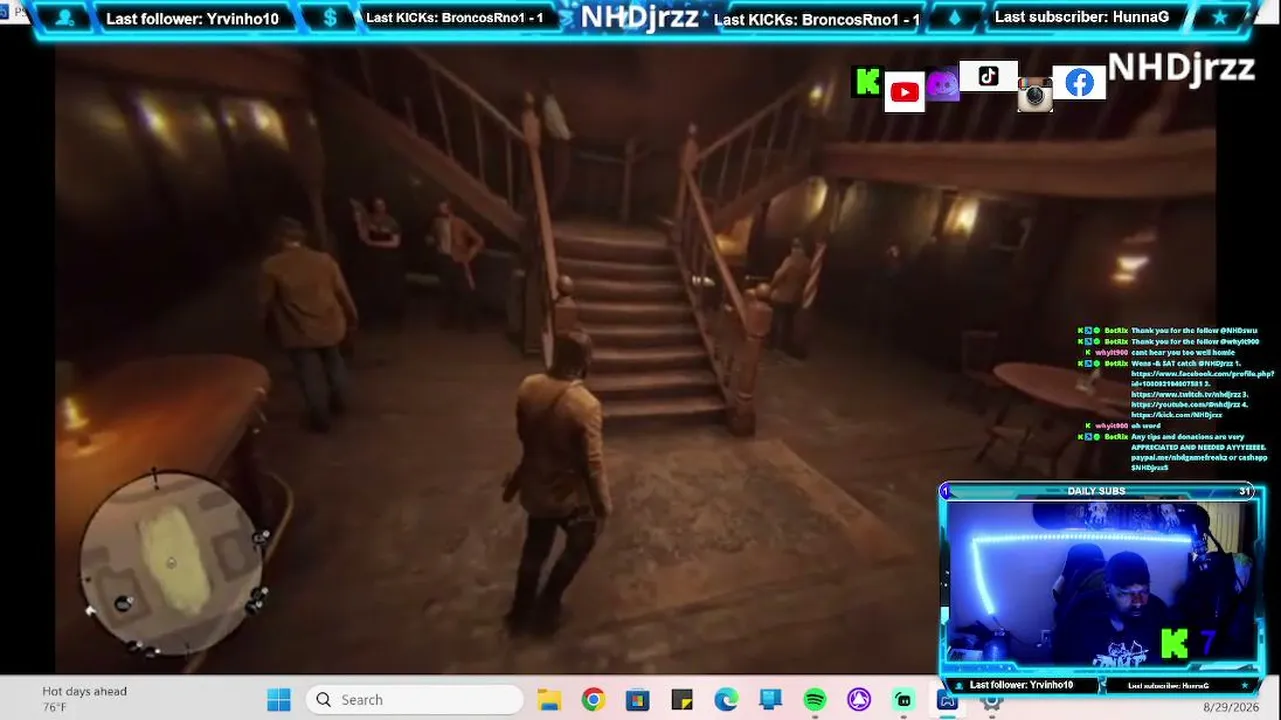
Task: Open the weather widget showing 76°F
Action: 84,699
